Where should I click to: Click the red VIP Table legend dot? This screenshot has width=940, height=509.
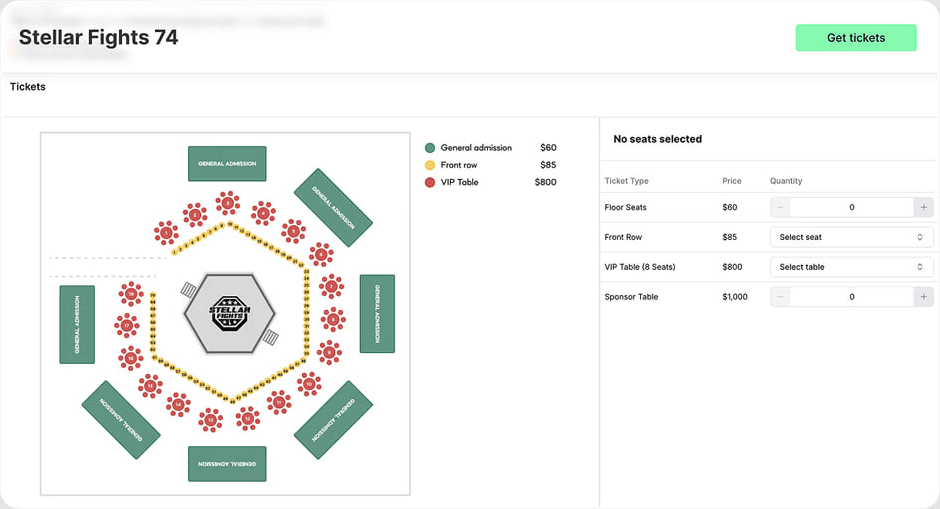(x=430, y=183)
